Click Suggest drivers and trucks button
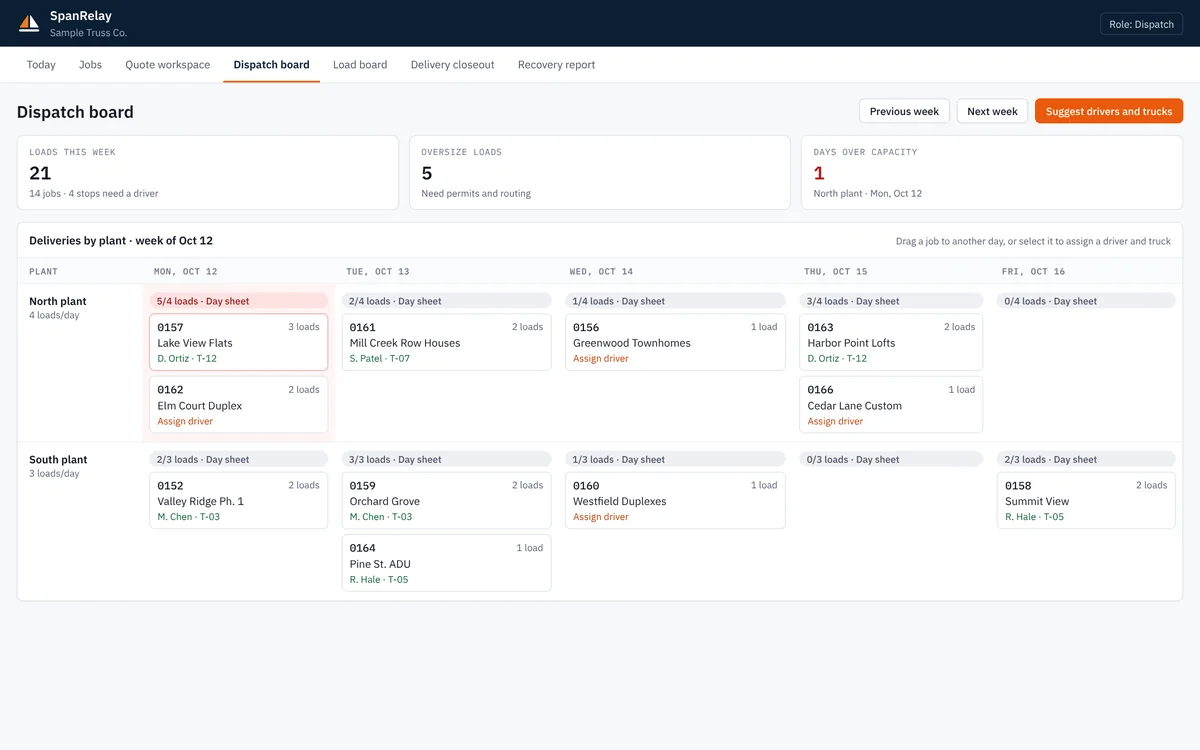The height and width of the screenshot is (750, 1200). (x=1109, y=111)
